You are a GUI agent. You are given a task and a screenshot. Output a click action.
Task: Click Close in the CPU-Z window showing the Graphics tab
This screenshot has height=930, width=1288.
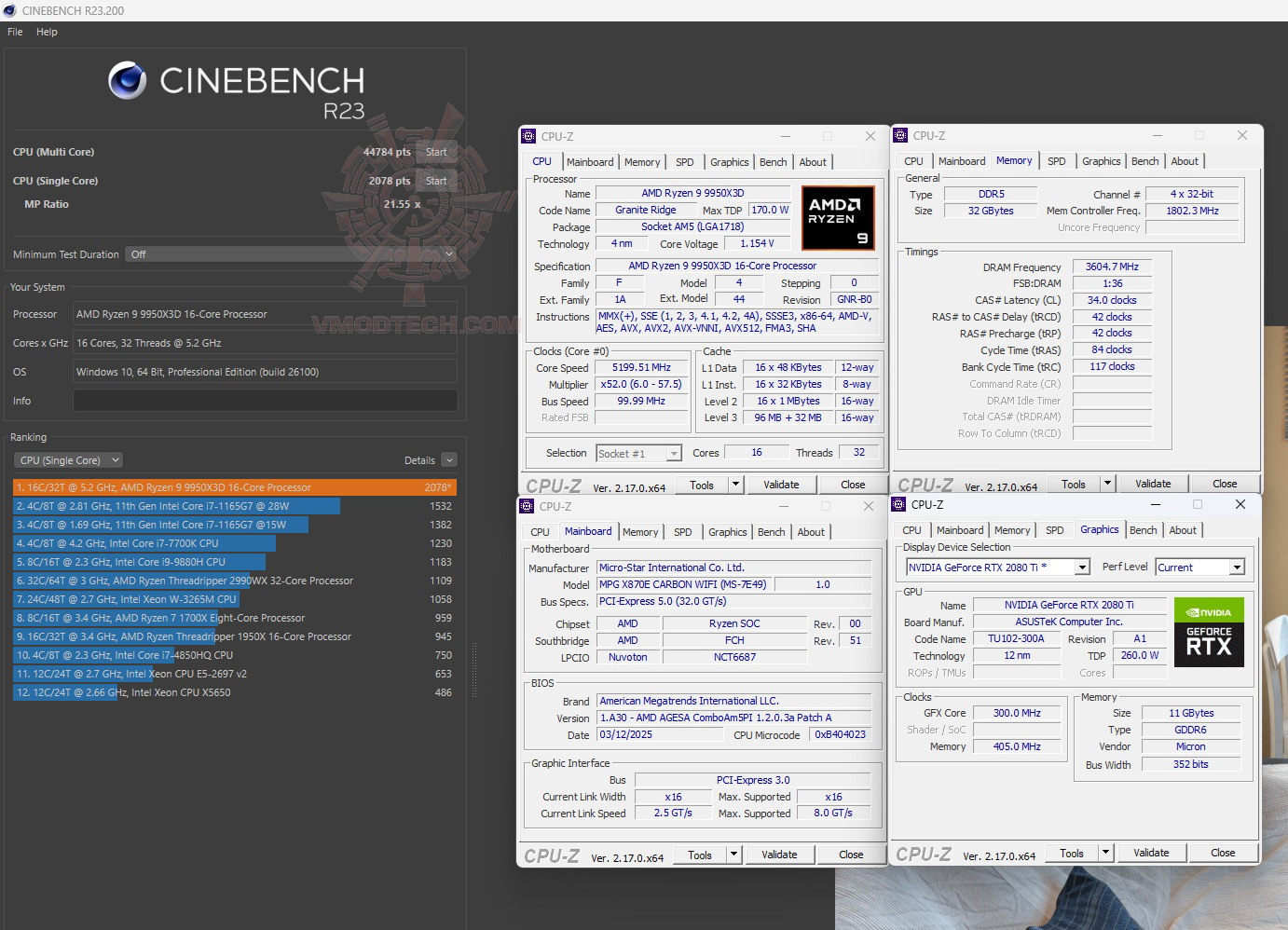[x=1223, y=853]
